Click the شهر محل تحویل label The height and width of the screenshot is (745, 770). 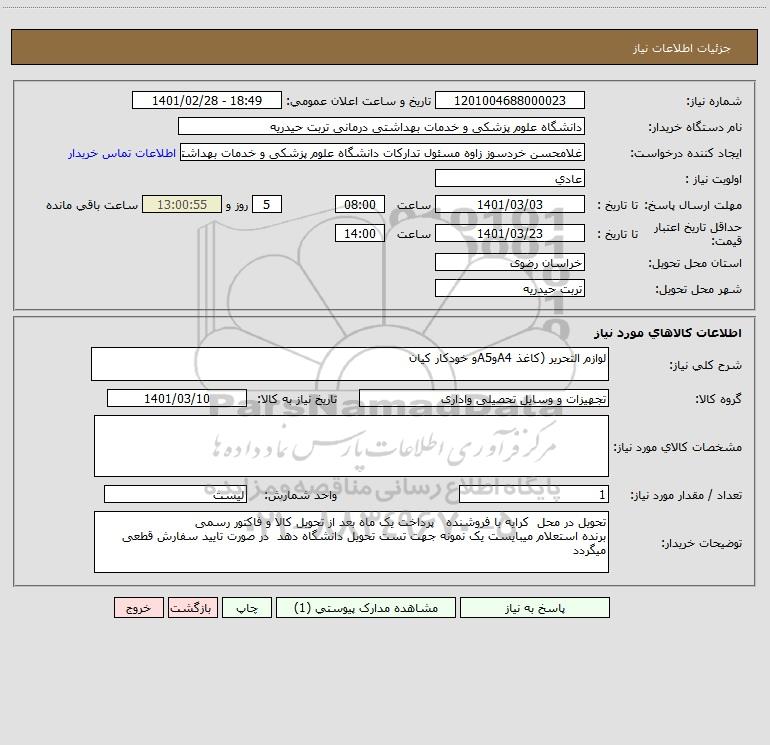tap(698, 290)
